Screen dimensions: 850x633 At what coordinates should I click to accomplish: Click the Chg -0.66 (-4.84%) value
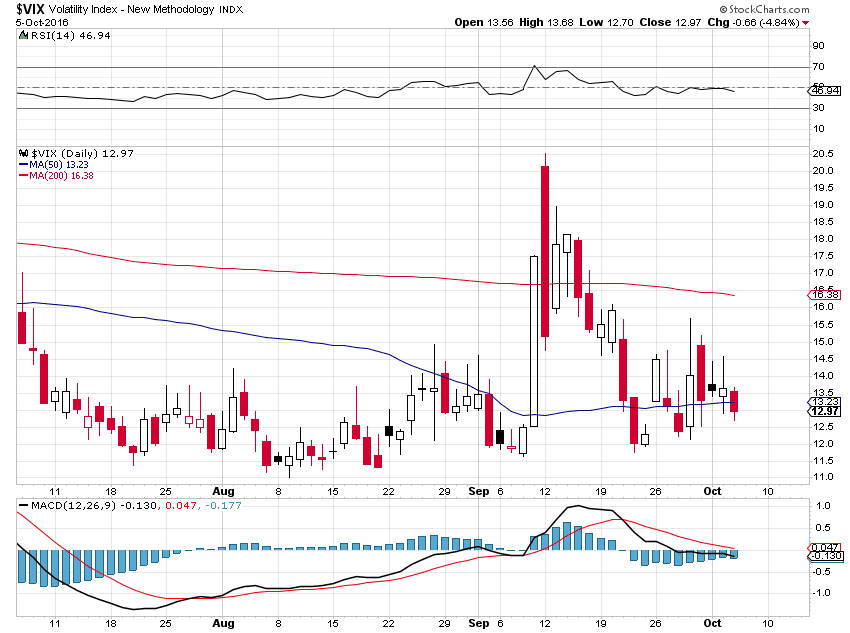point(754,22)
